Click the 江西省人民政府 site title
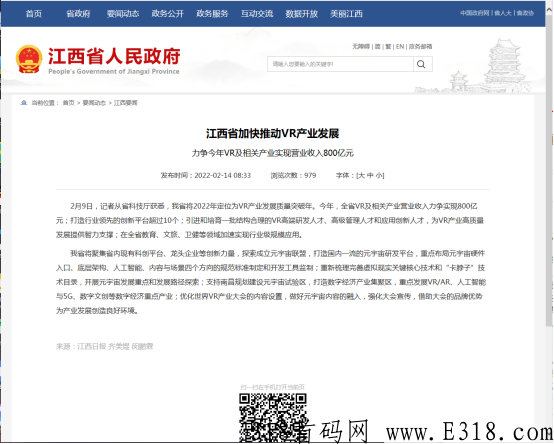Viewport: 554px width, 444px height. pos(114,56)
